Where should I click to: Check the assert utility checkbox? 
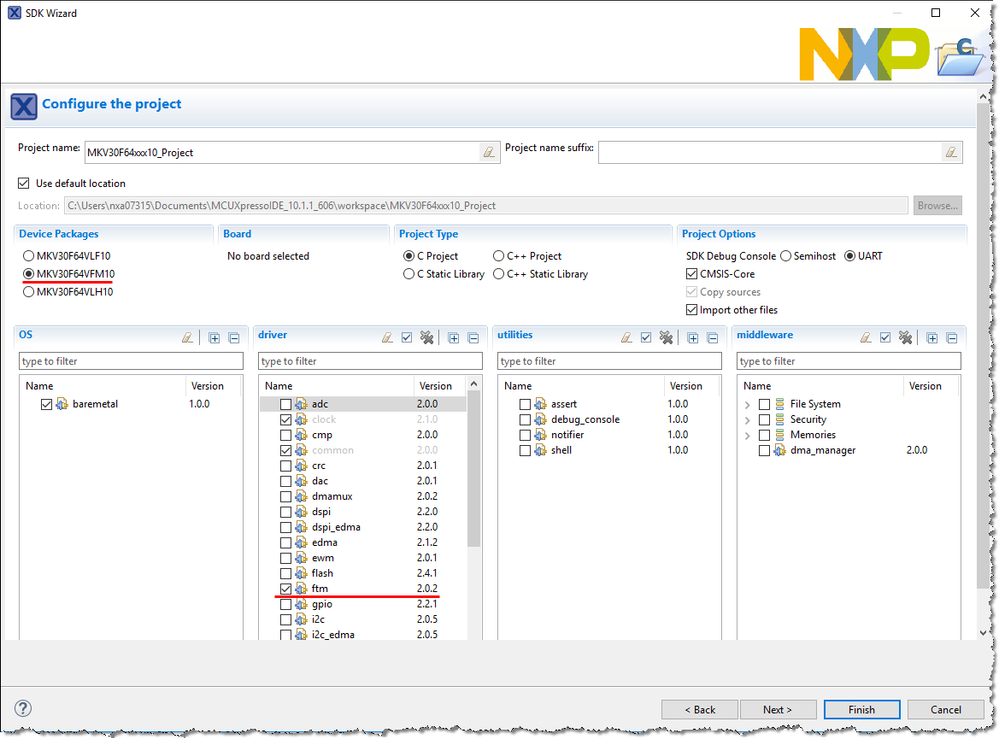[x=525, y=404]
